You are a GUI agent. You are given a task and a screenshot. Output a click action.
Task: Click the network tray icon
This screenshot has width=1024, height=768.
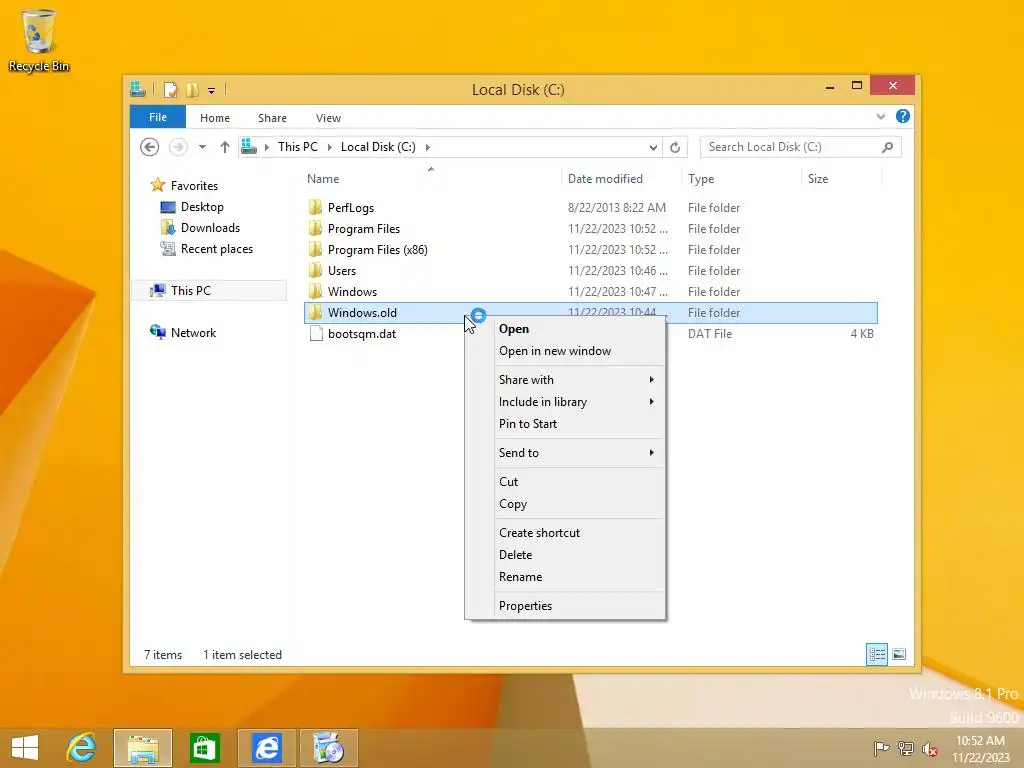click(906, 748)
